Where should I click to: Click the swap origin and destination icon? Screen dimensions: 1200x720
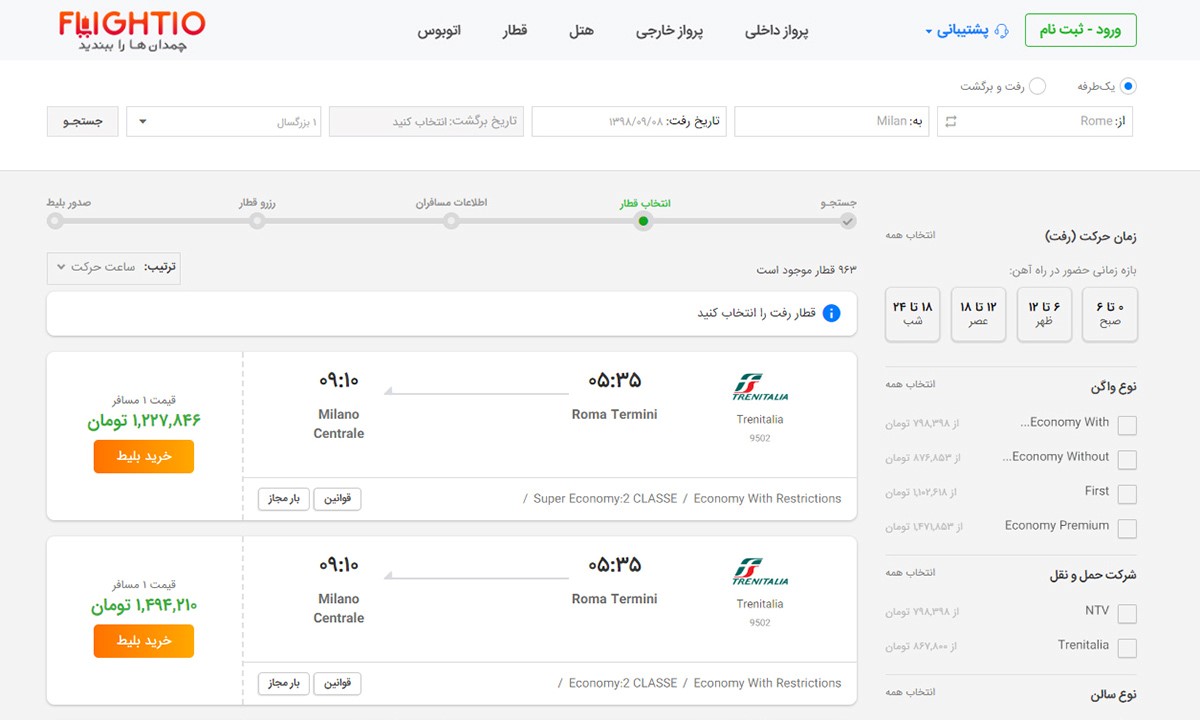950,121
